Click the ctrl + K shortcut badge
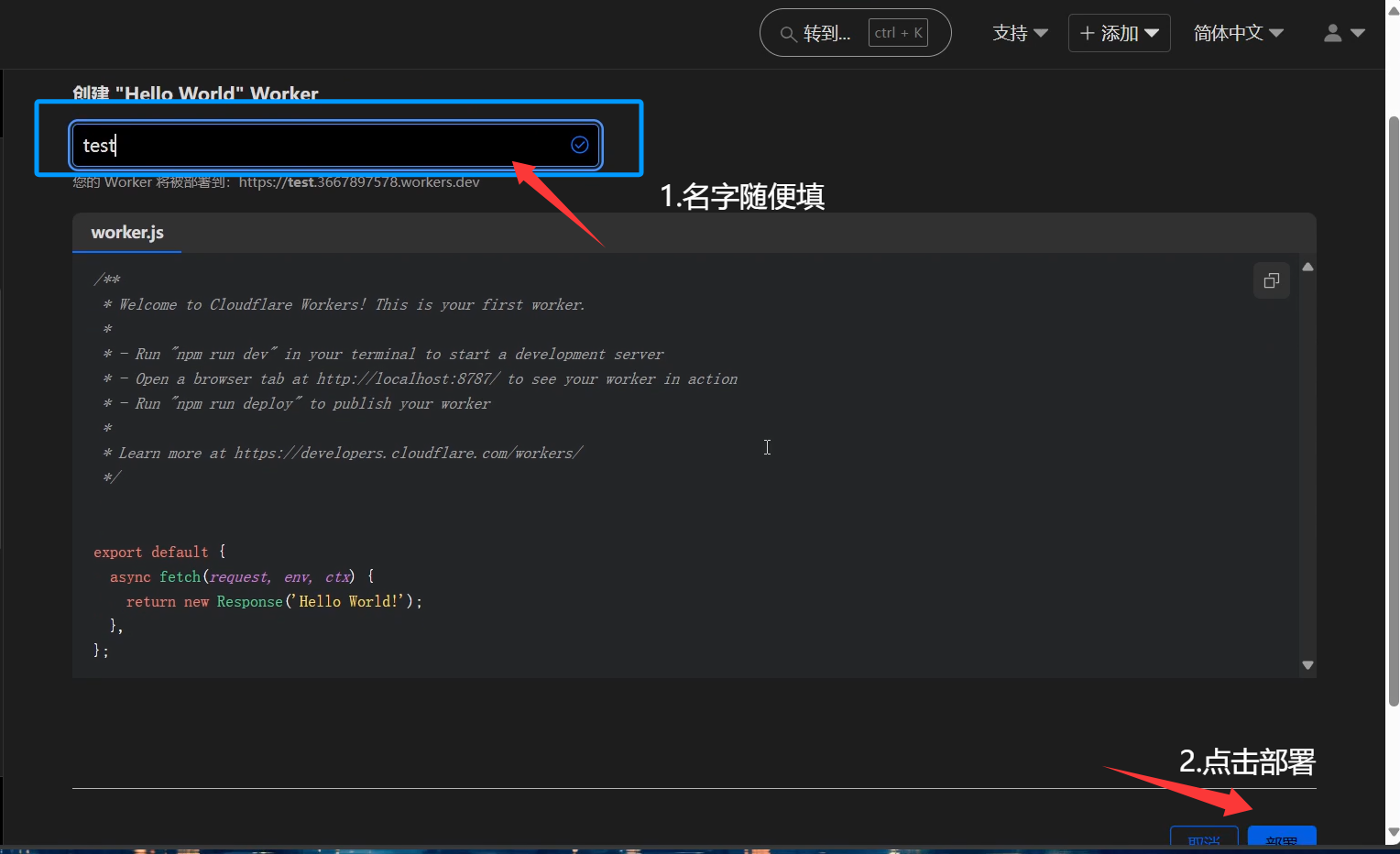 pos(898,33)
